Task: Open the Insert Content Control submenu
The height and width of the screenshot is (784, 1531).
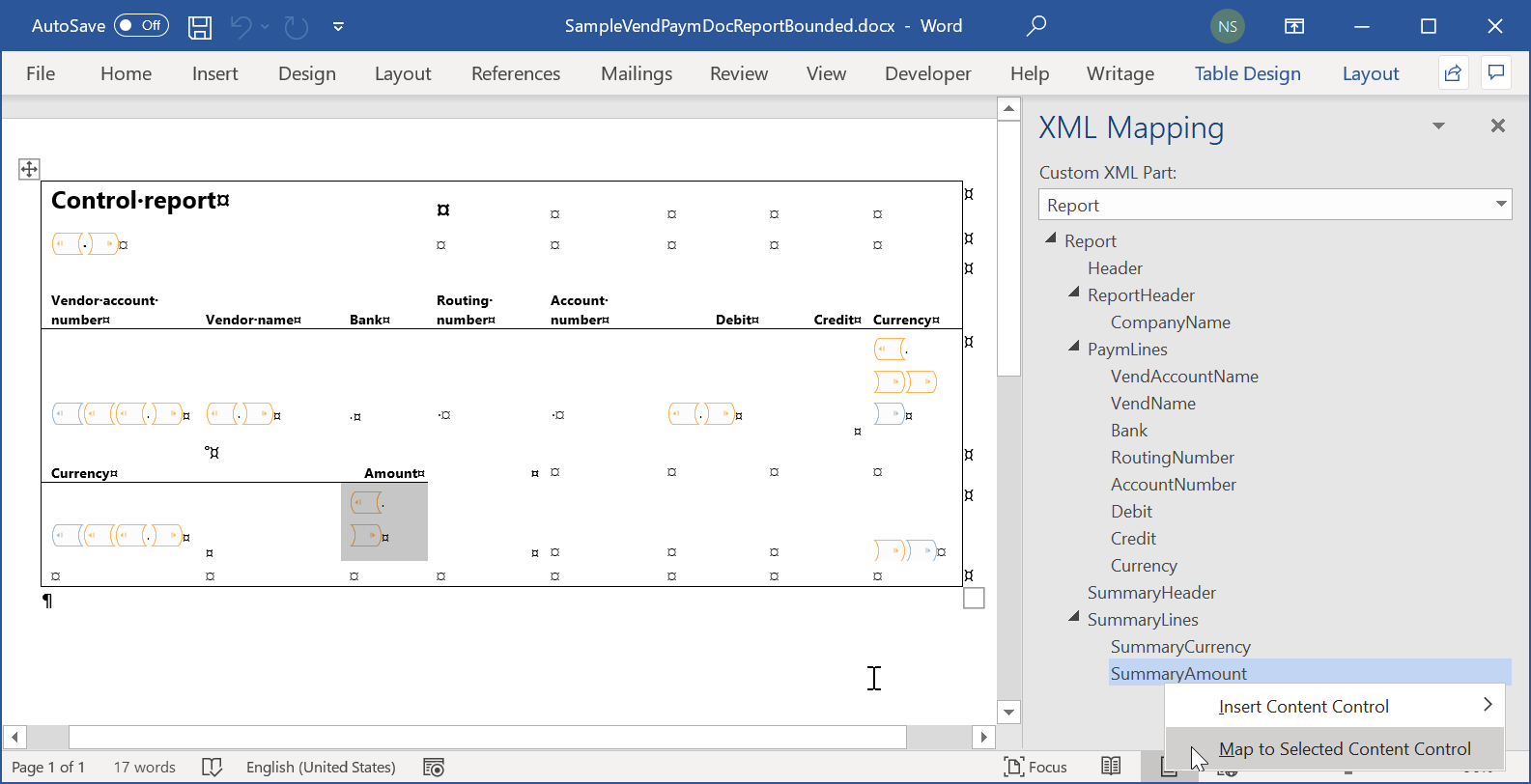Action: coord(1335,707)
